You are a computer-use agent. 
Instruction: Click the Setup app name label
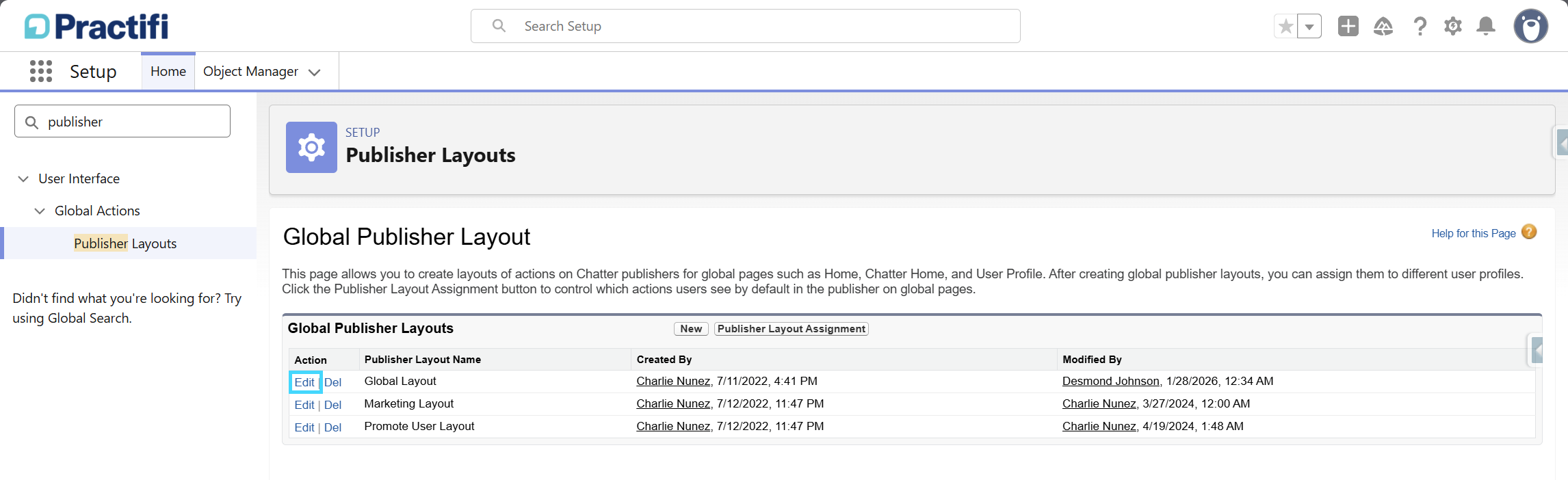93,71
